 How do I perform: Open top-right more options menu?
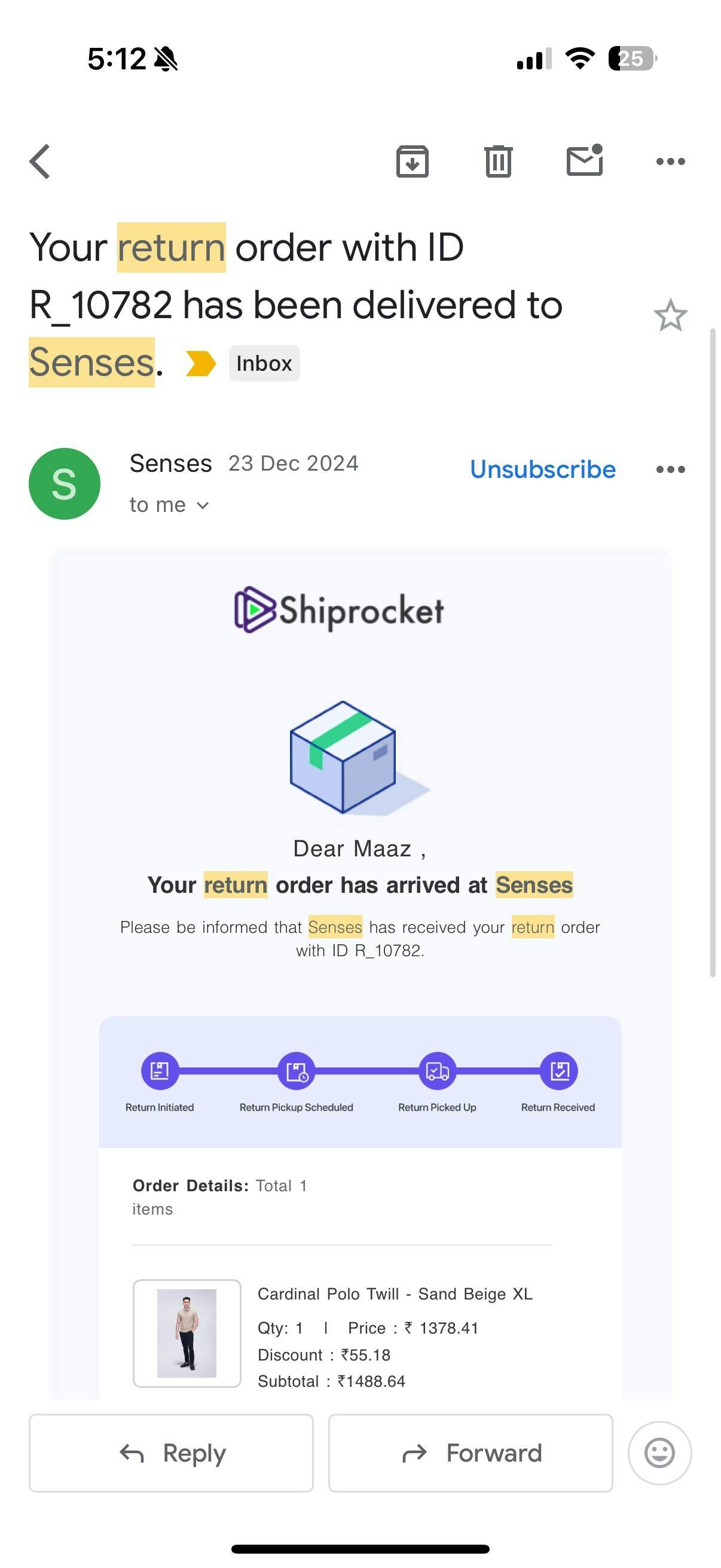coord(671,161)
